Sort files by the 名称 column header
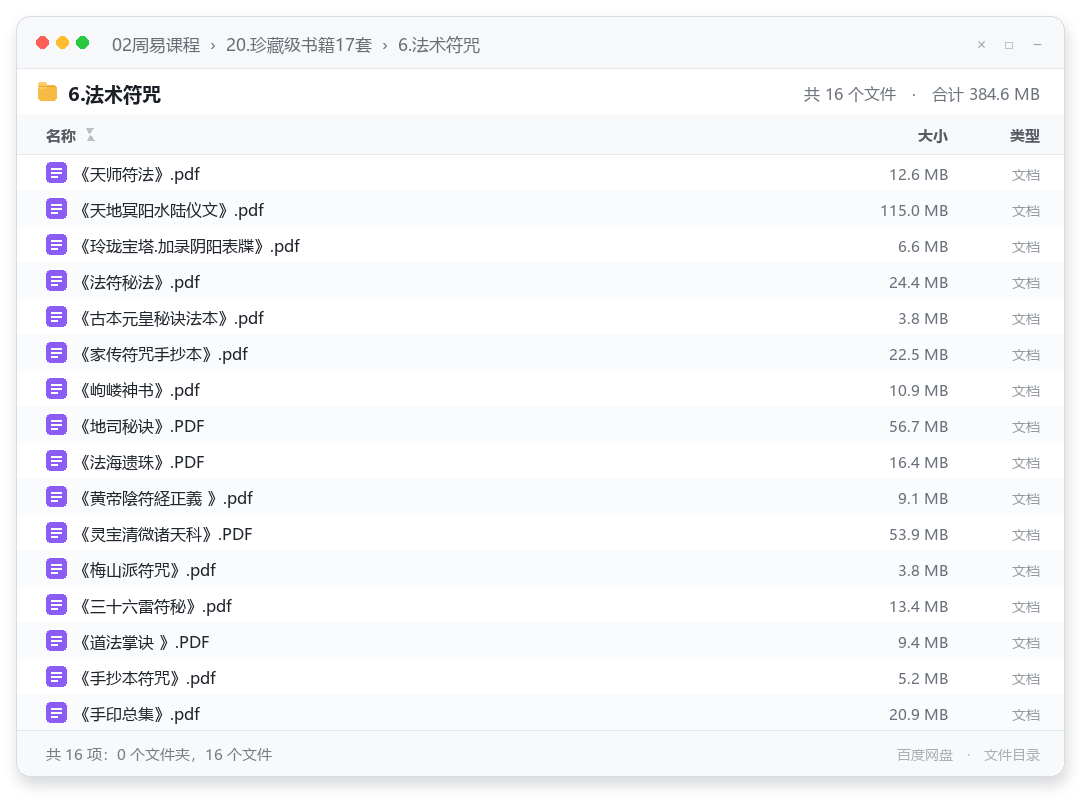The height and width of the screenshot is (800, 1080). (61, 136)
